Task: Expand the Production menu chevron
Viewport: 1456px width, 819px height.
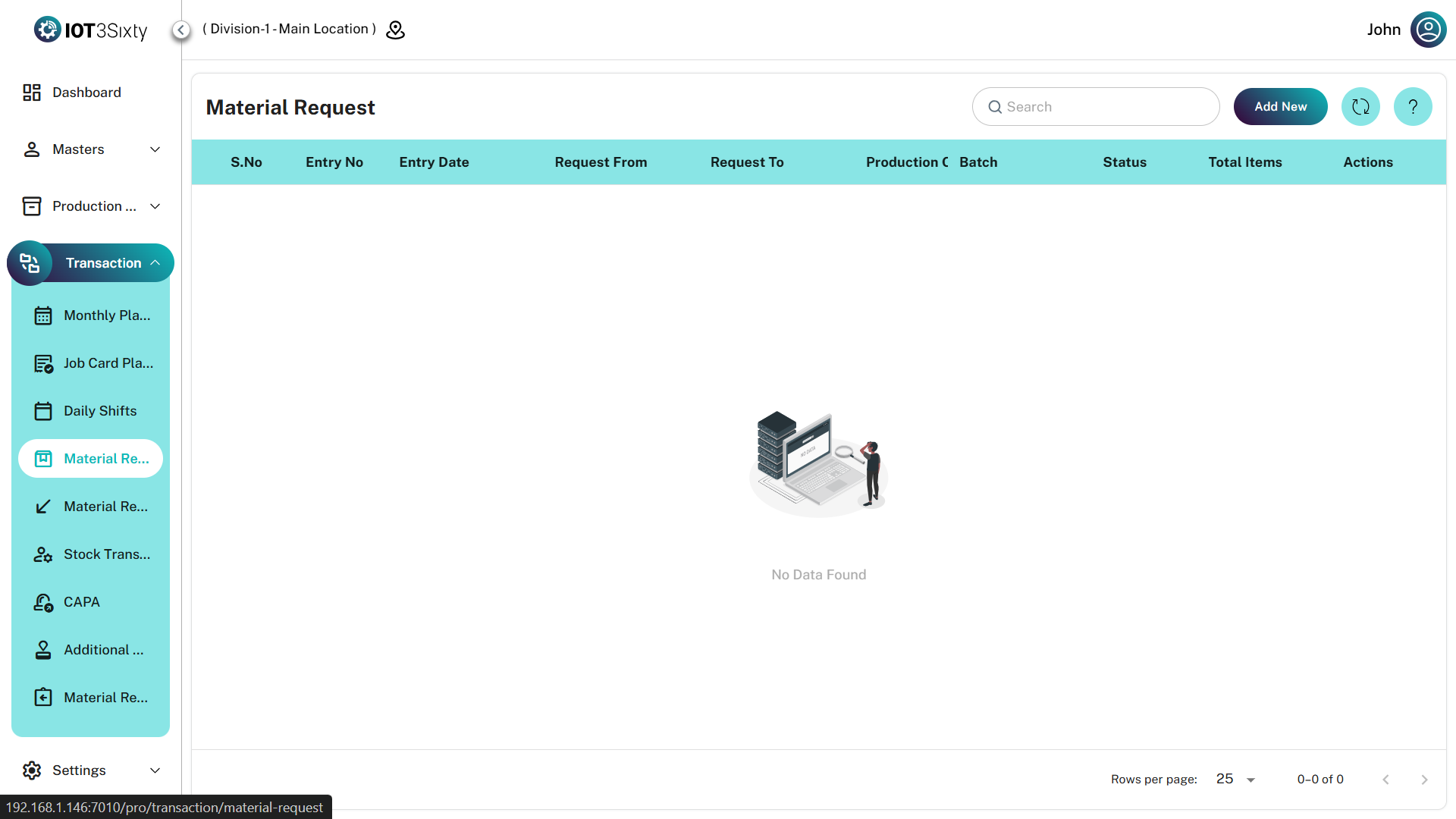Action: (x=155, y=206)
